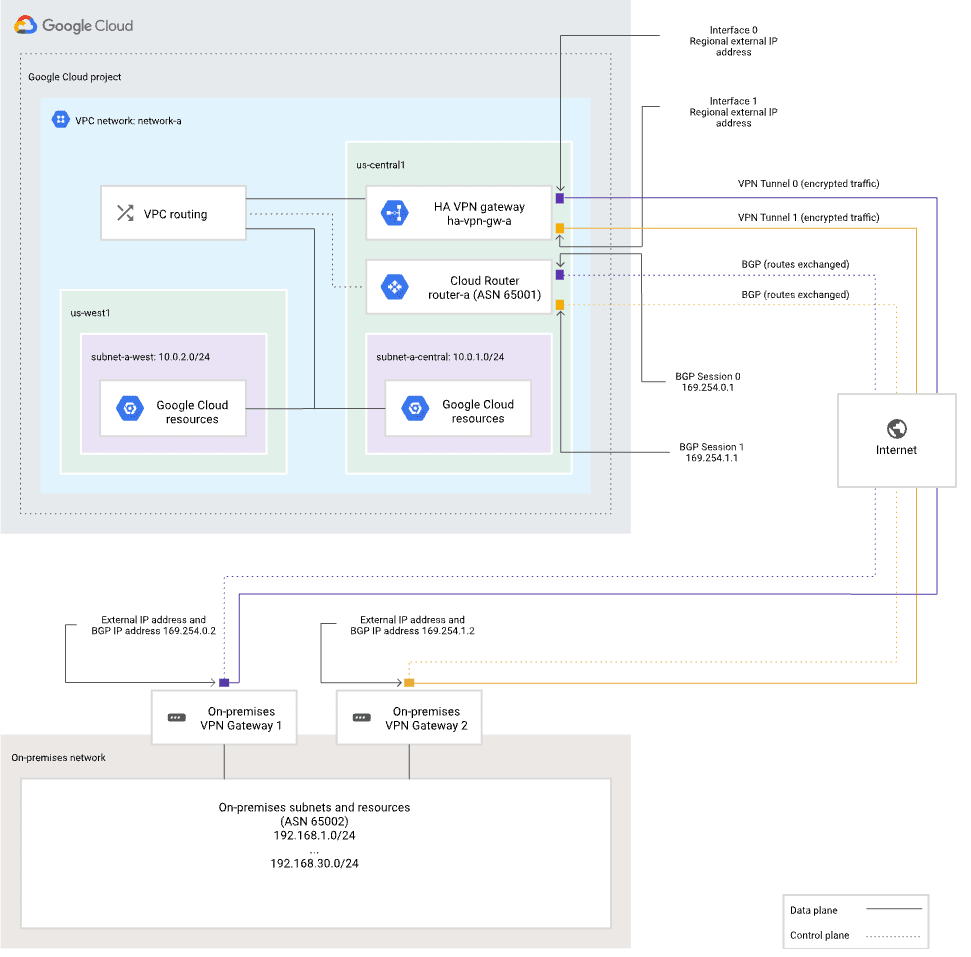Click the On-premises VPN Gateway 2 device icon

tap(362, 718)
